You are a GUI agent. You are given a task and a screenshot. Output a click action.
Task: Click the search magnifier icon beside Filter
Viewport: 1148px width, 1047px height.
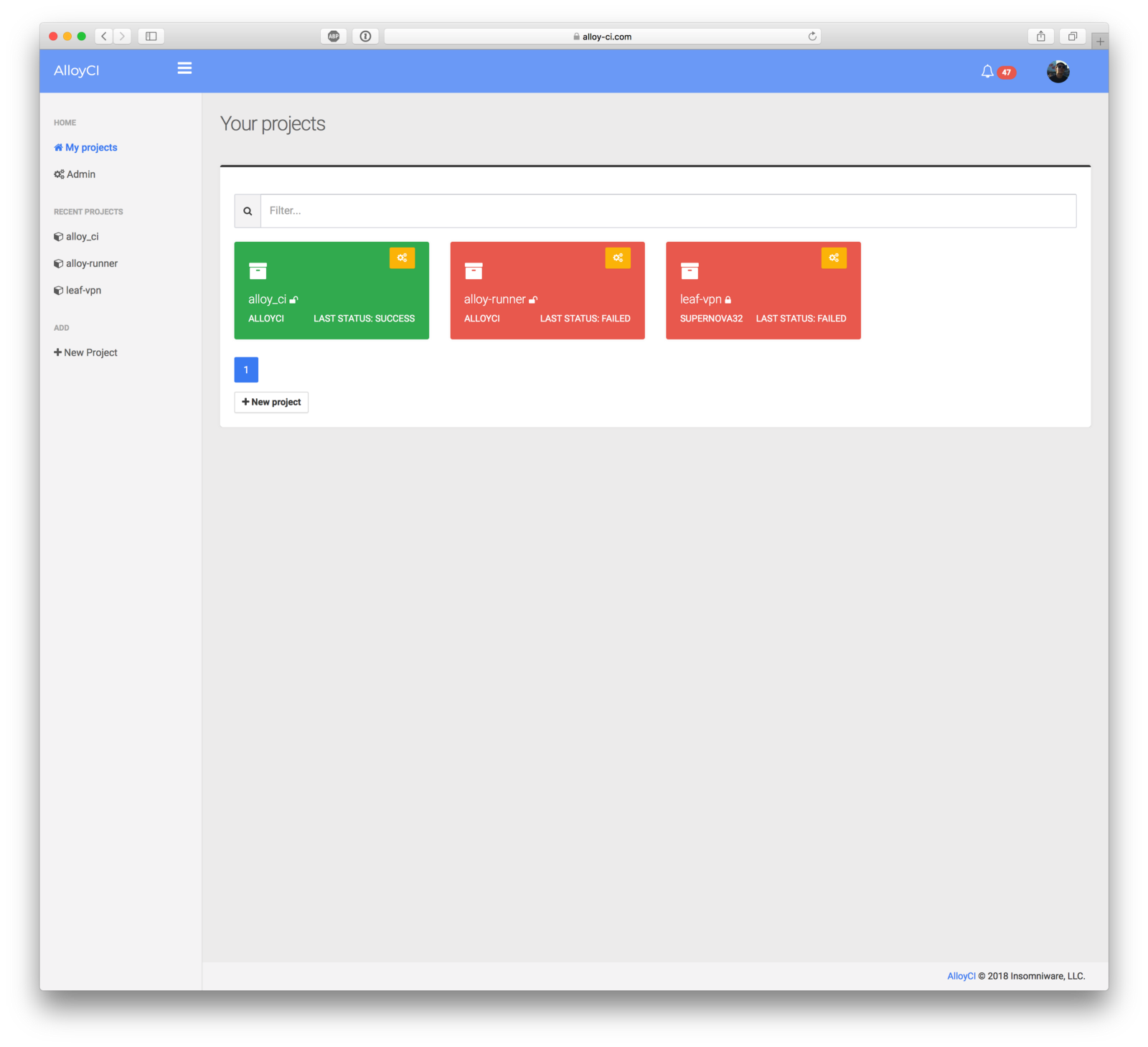click(248, 211)
